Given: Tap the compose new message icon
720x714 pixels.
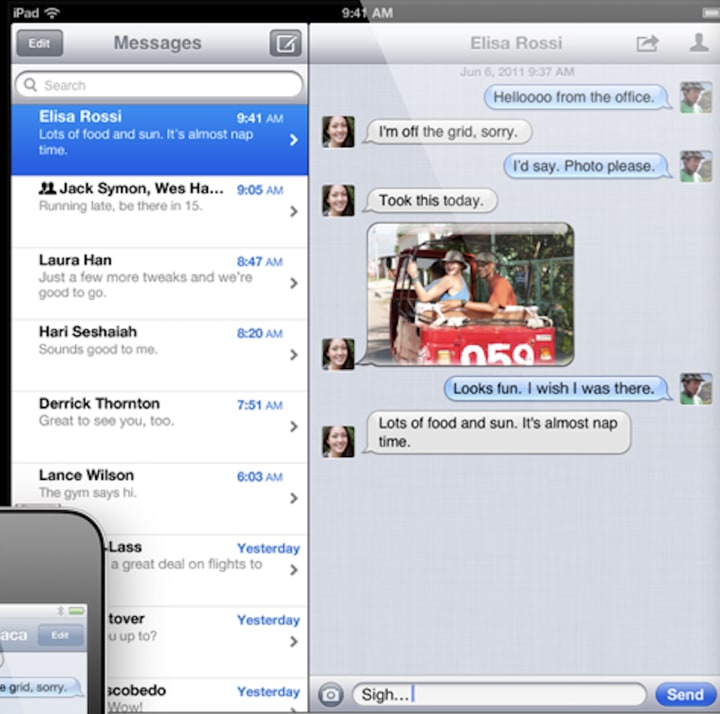Looking at the screenshot, I should pos(286,43).
